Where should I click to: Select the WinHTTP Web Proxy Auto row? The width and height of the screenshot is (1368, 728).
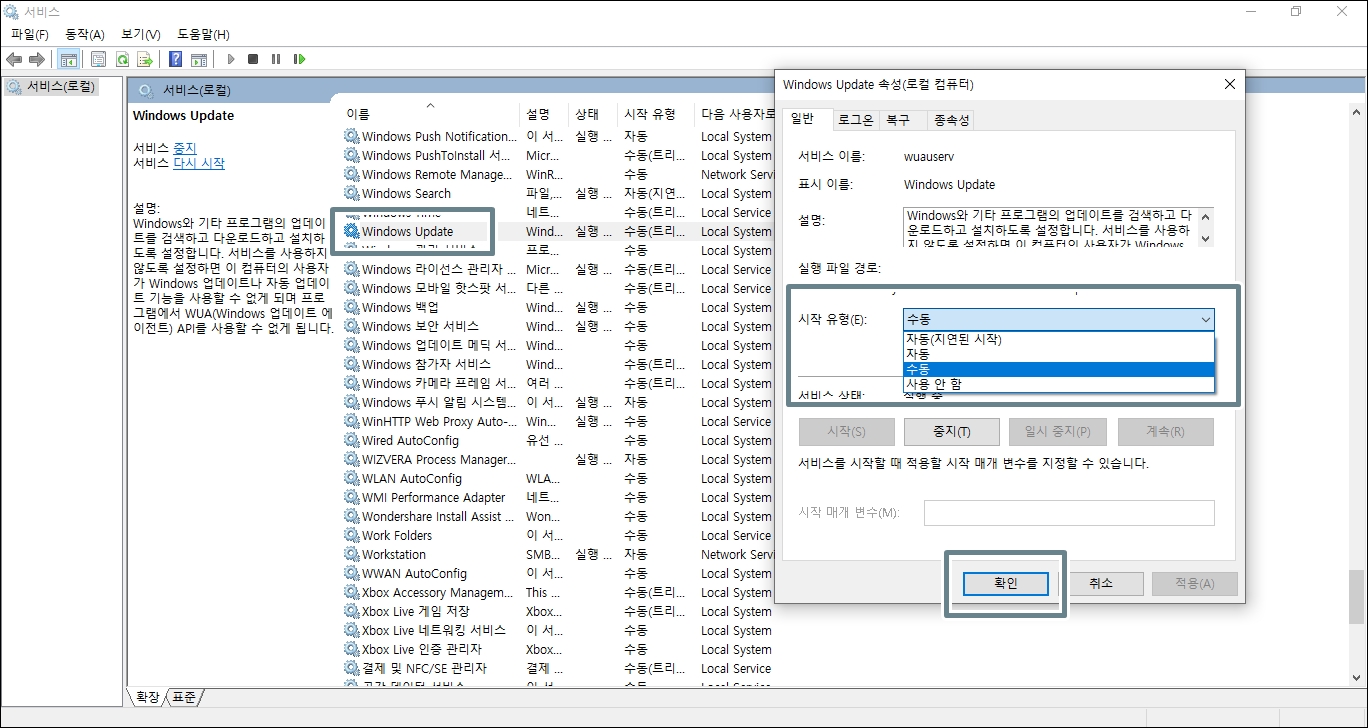click(x=558, y=421)
